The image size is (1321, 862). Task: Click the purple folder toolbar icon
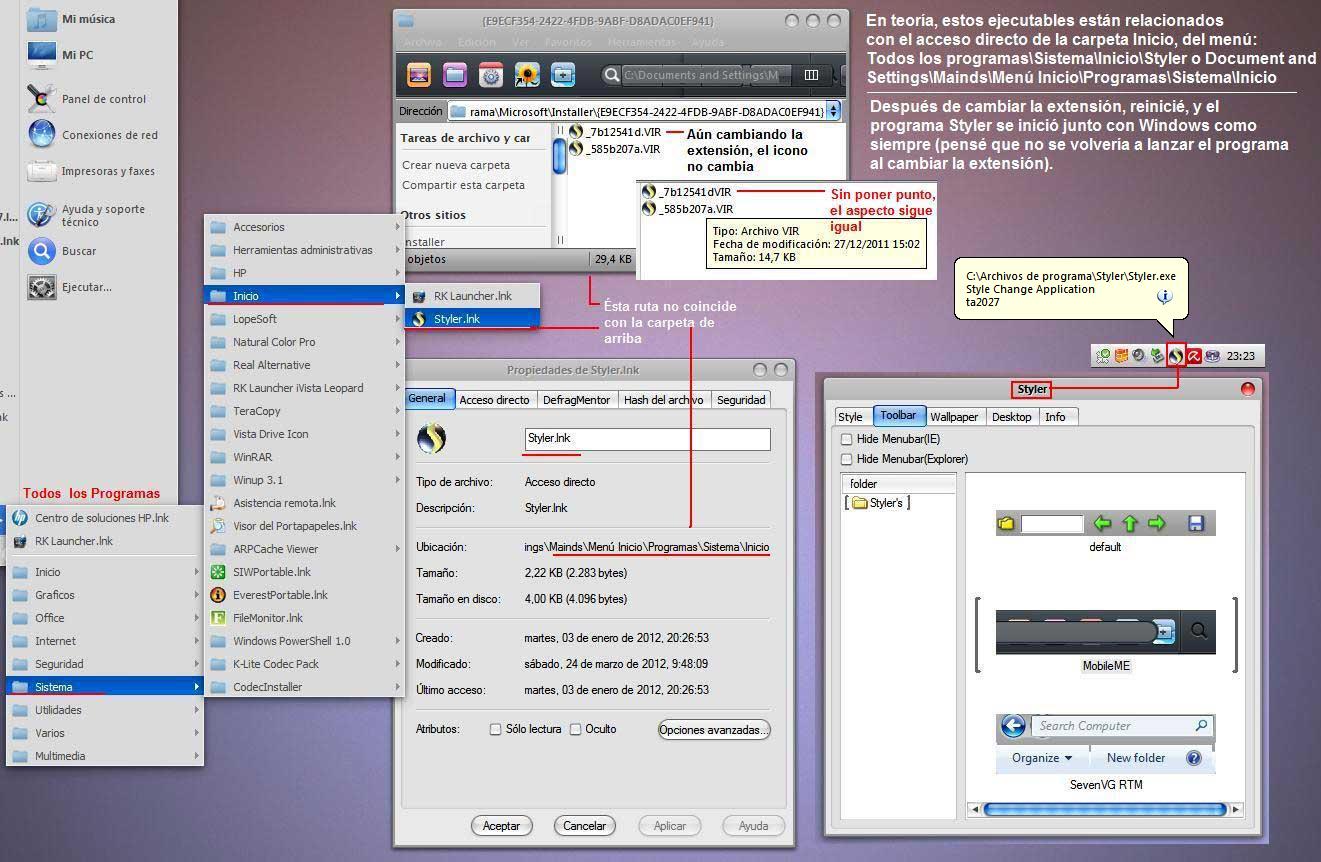click(455, 75)
